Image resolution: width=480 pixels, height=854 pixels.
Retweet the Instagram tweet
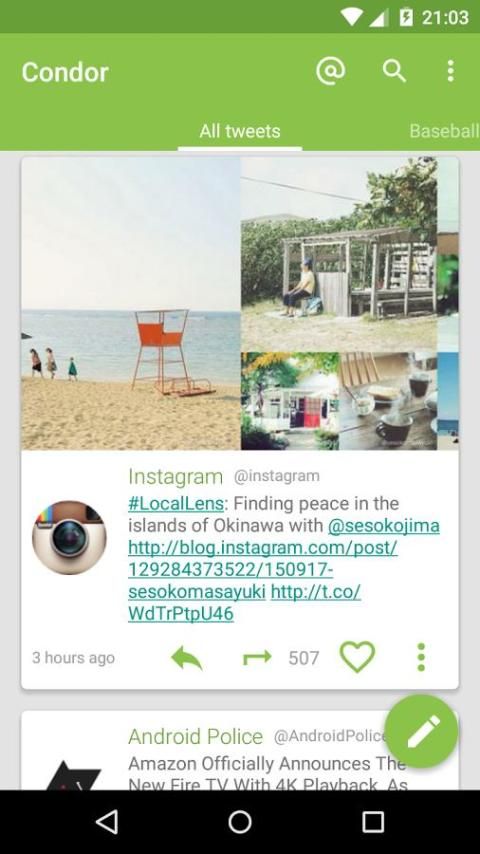(x=257, y=657)
